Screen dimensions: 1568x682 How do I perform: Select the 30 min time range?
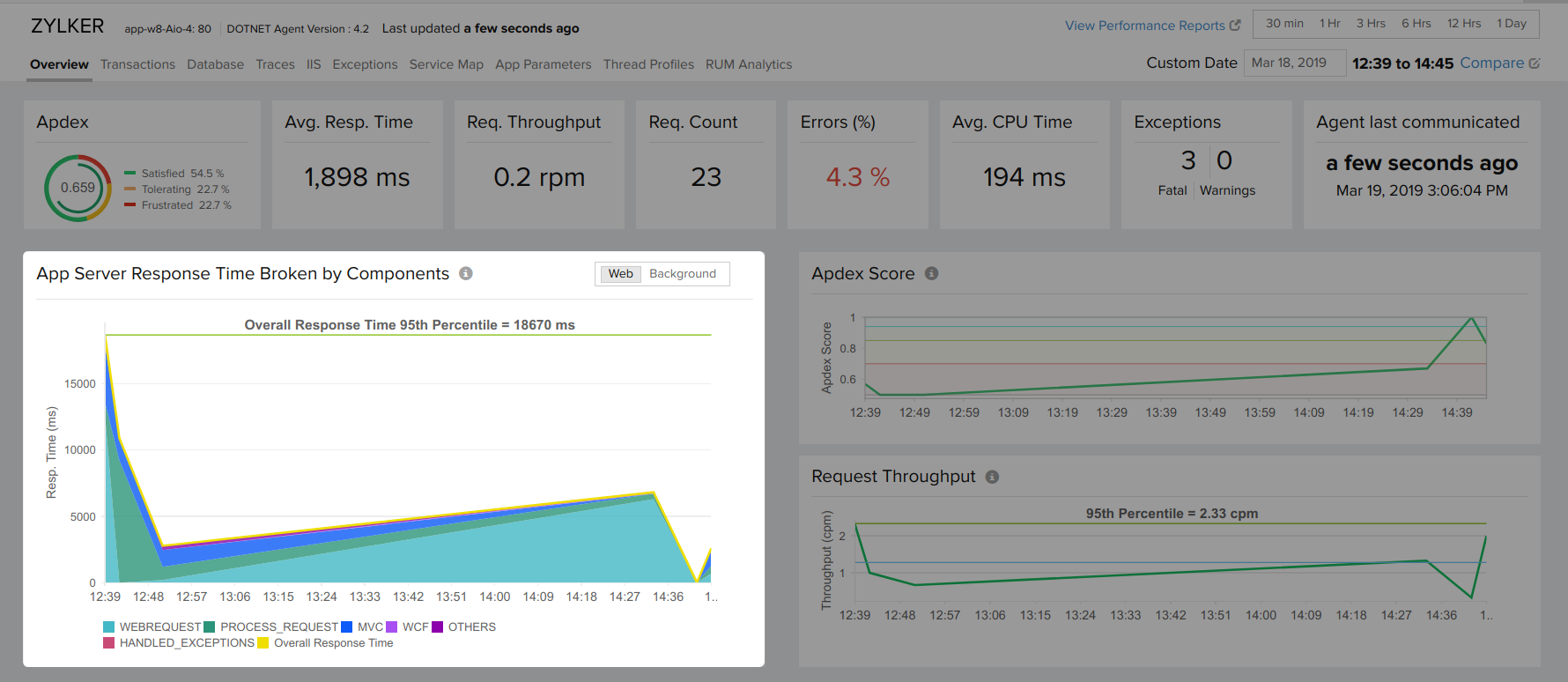[x=1284, y=24]
